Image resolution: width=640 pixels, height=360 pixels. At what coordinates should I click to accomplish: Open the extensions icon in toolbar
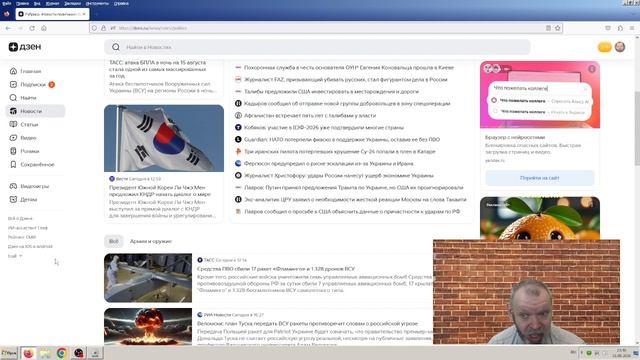620,28
